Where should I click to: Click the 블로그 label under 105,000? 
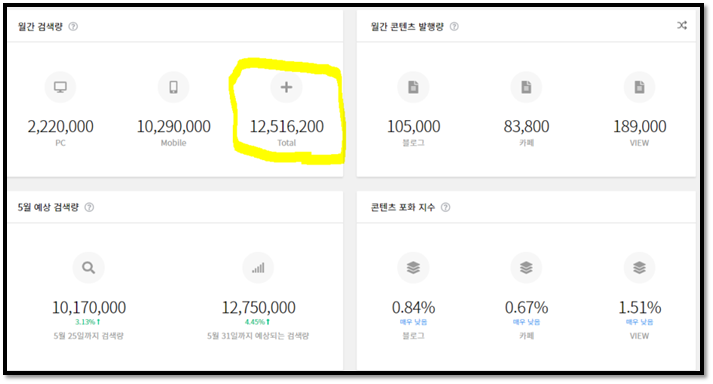413,143
